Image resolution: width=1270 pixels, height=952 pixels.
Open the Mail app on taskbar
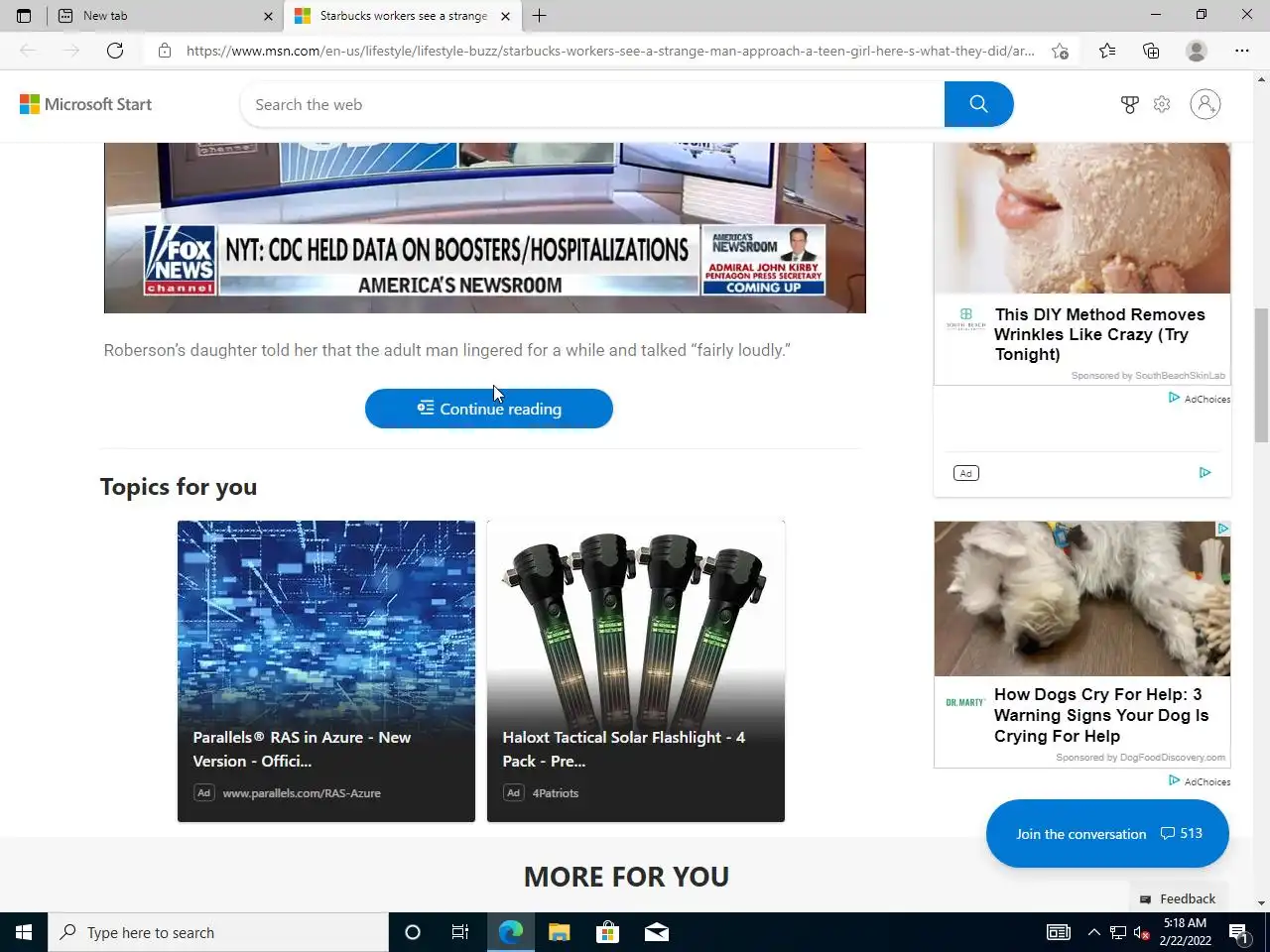656,932
